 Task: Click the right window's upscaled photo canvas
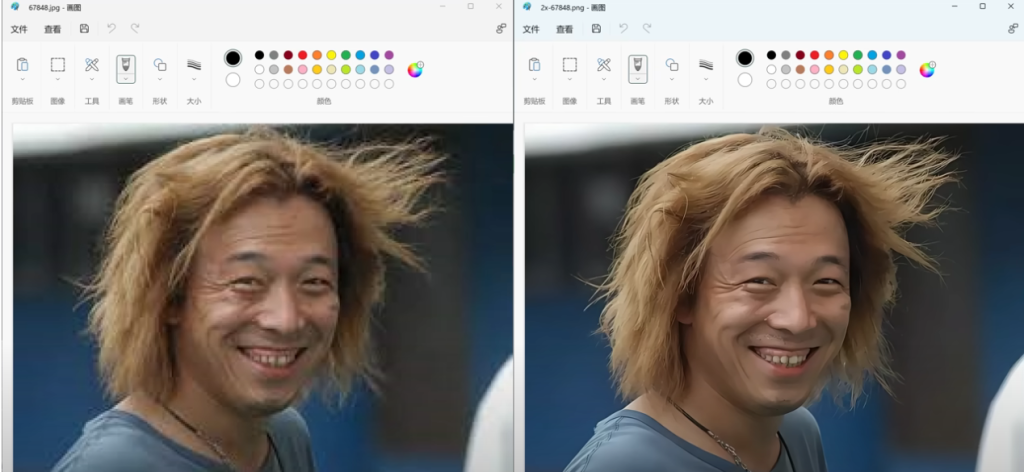[774, 298]
